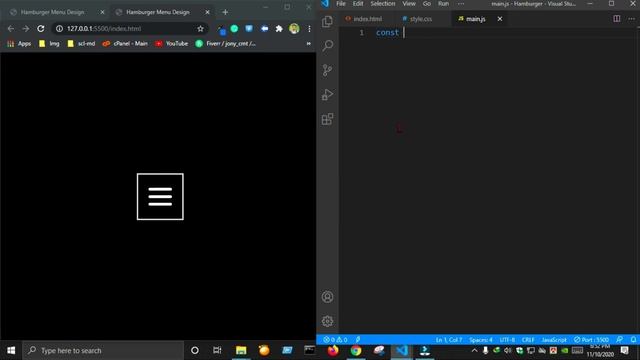The height and width of the screenshot is (360, 640).
Task: Open the cPanel - Main bookmark
Action: 125,43
